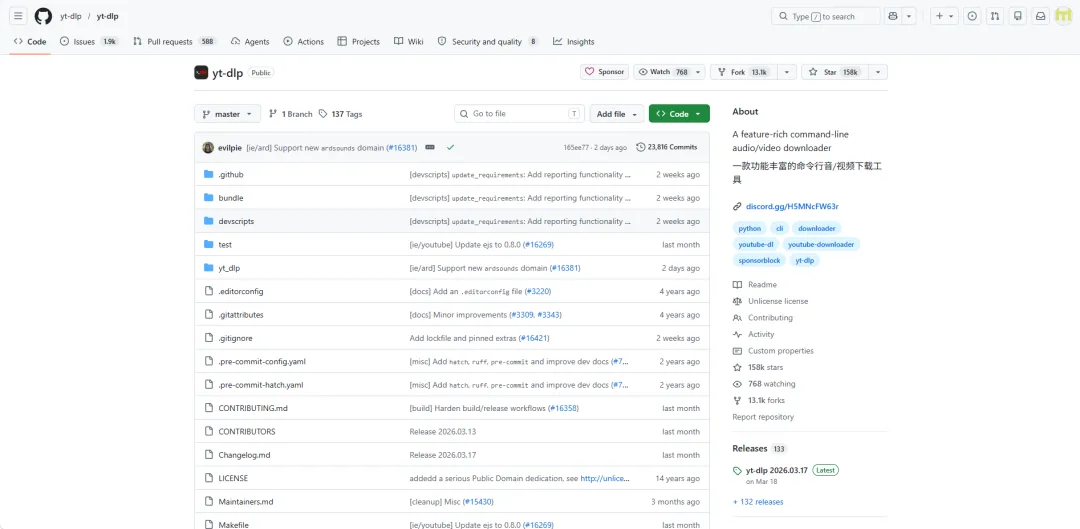The image size is (1080, 529).
Task: Open the '+ 132 releases' link
Action: pyautogui.click(x=758, y=502)
